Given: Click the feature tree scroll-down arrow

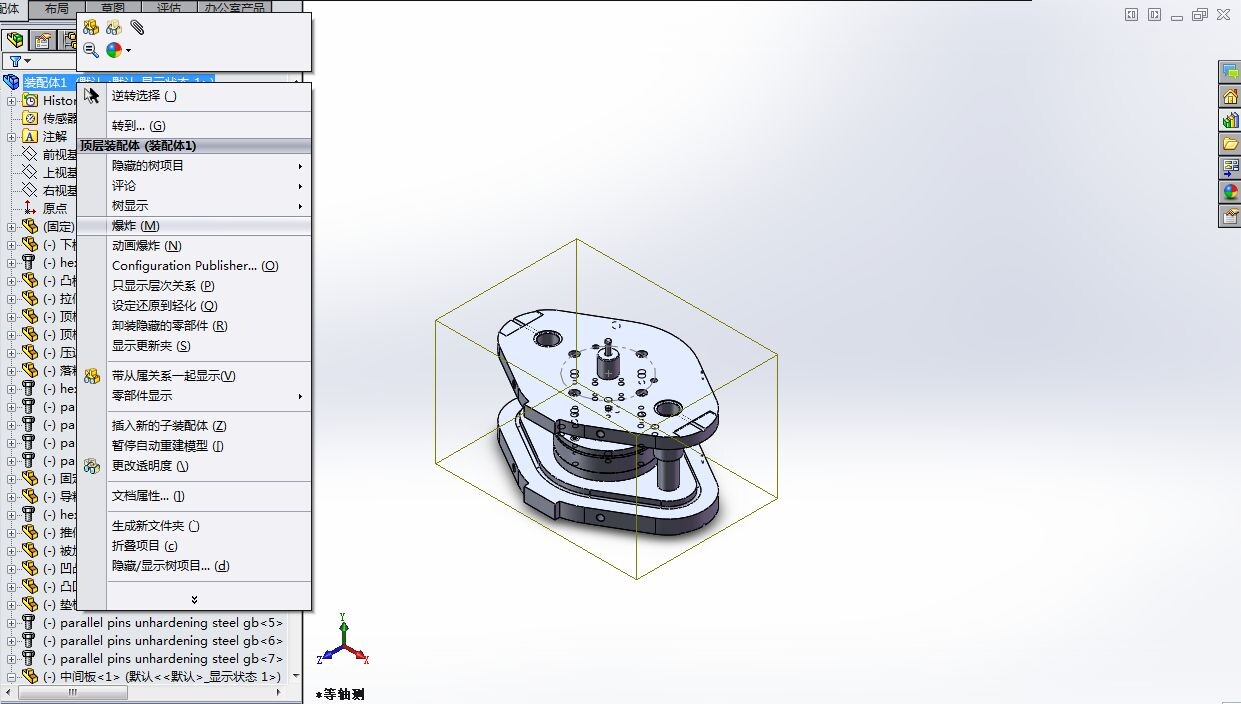Looking at the screenshot, I should tap(295, 677).
